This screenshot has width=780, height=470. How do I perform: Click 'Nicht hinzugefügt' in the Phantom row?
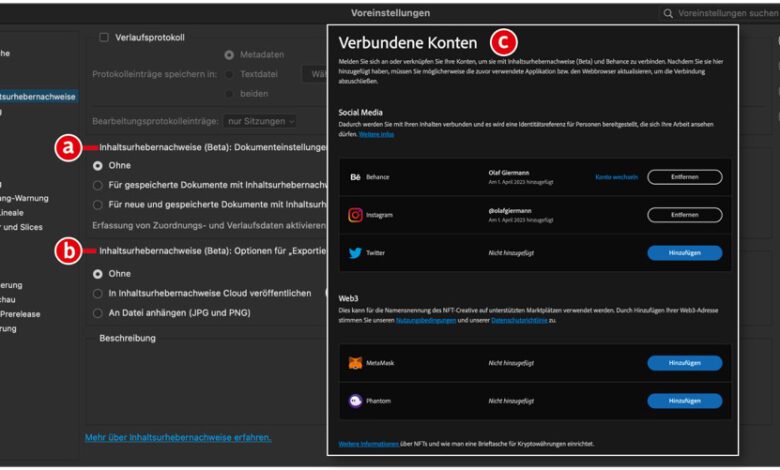(x=511, y=401)
